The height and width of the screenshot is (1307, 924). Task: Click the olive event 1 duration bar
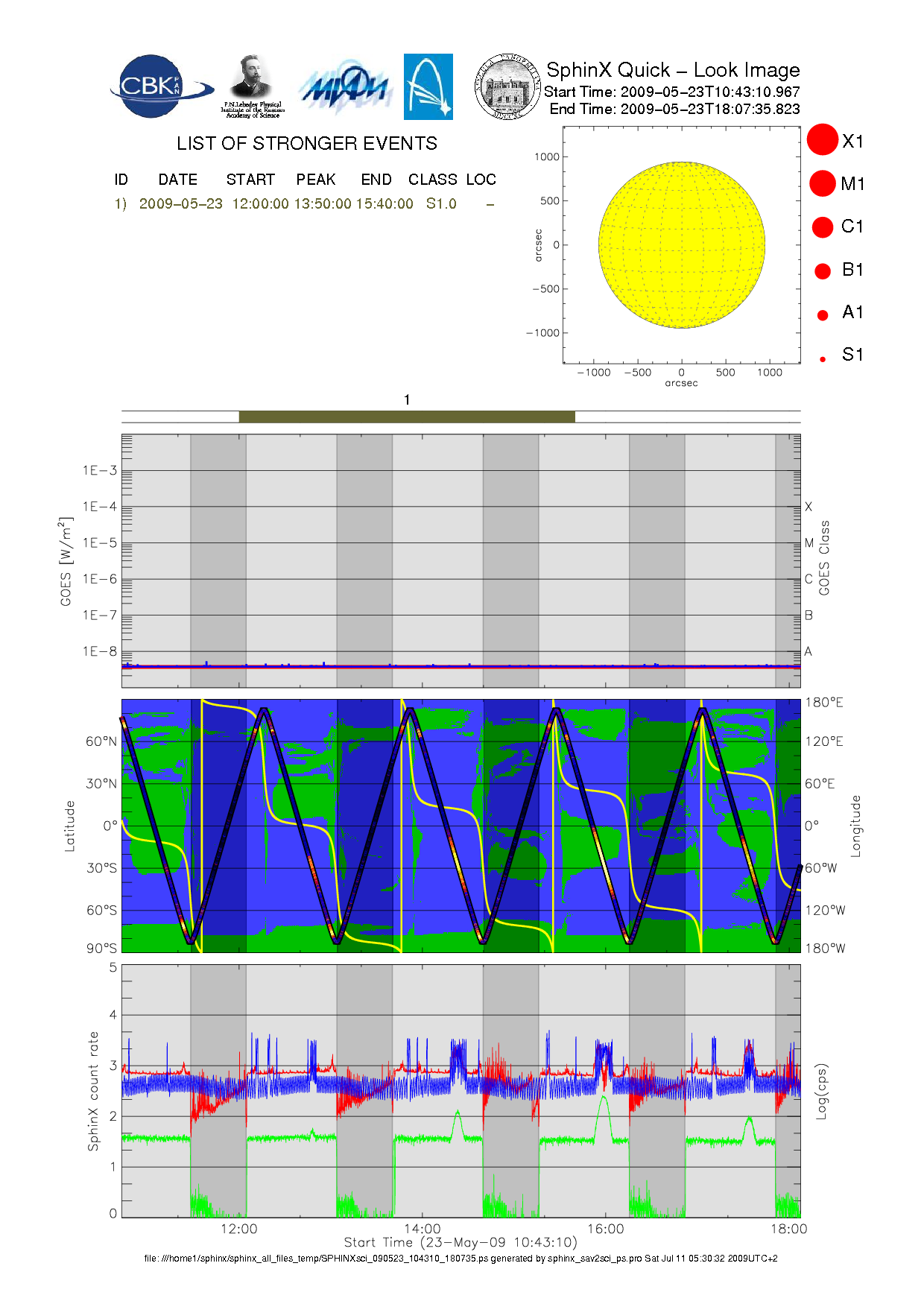(407, 417)
